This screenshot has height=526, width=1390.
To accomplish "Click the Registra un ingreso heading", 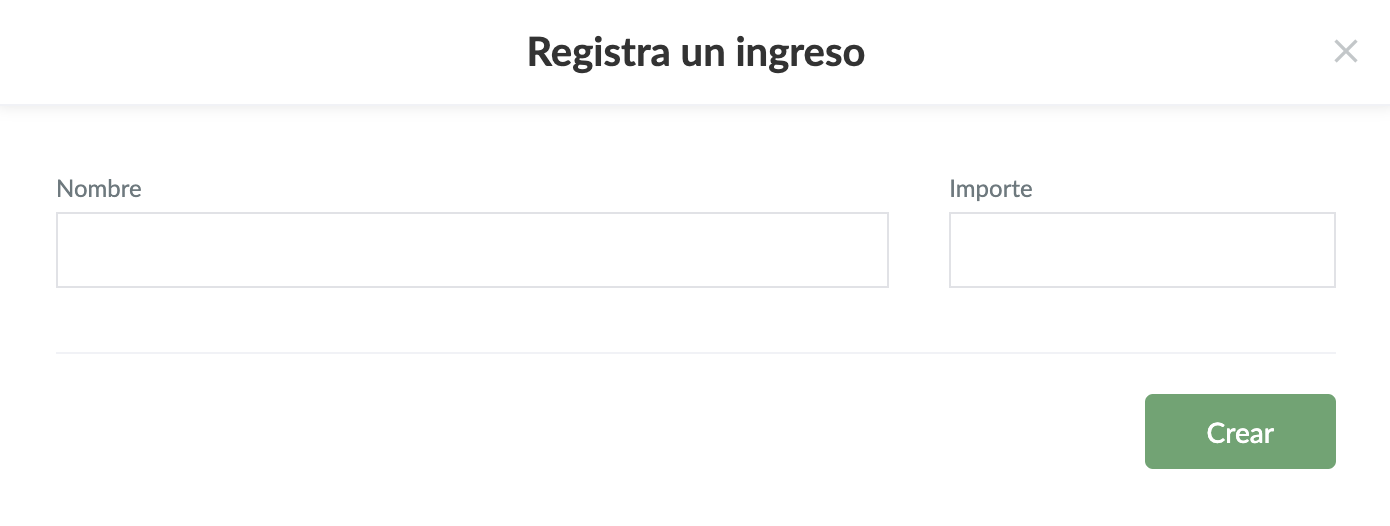I will tap(695, 52).
